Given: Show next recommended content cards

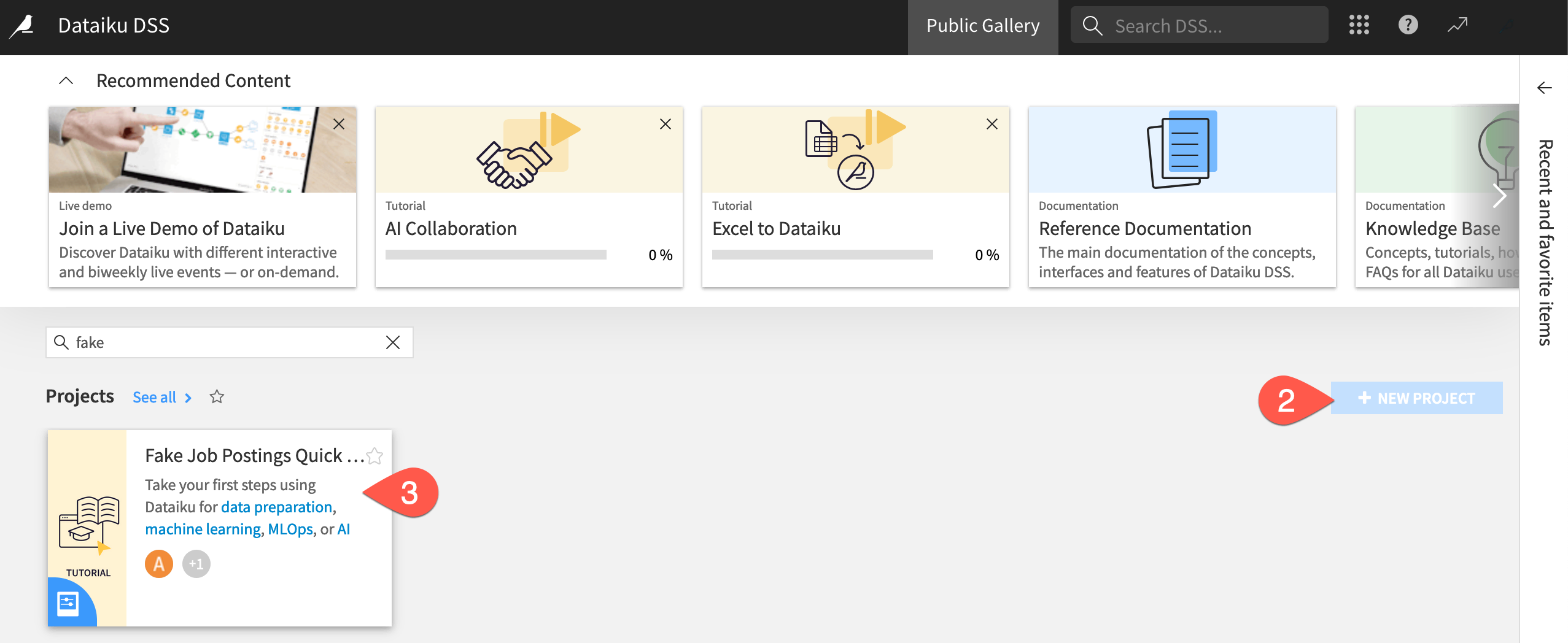Looking at the screenshot, I should (1499, 196).
